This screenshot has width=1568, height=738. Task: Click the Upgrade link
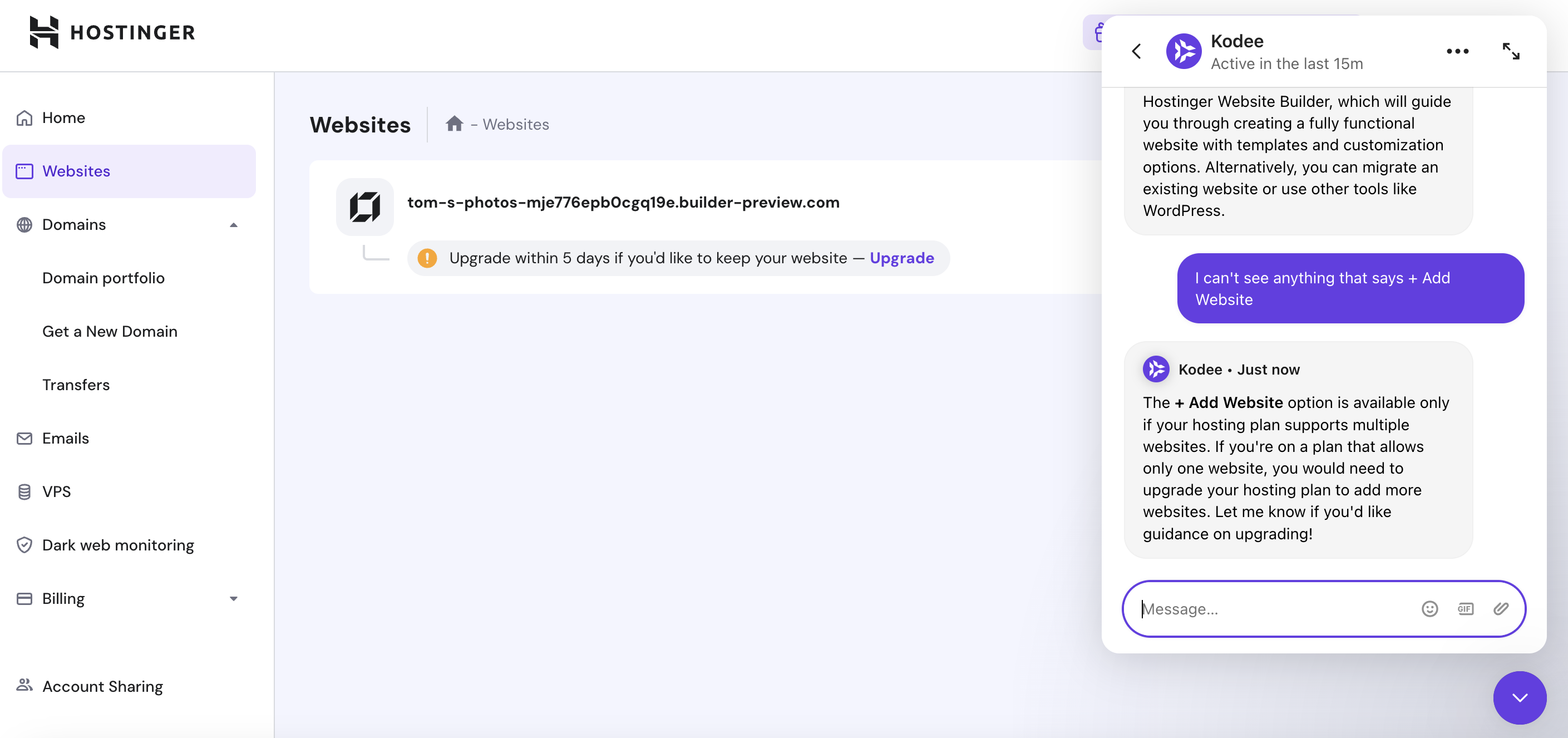click(x=901, y=258)
